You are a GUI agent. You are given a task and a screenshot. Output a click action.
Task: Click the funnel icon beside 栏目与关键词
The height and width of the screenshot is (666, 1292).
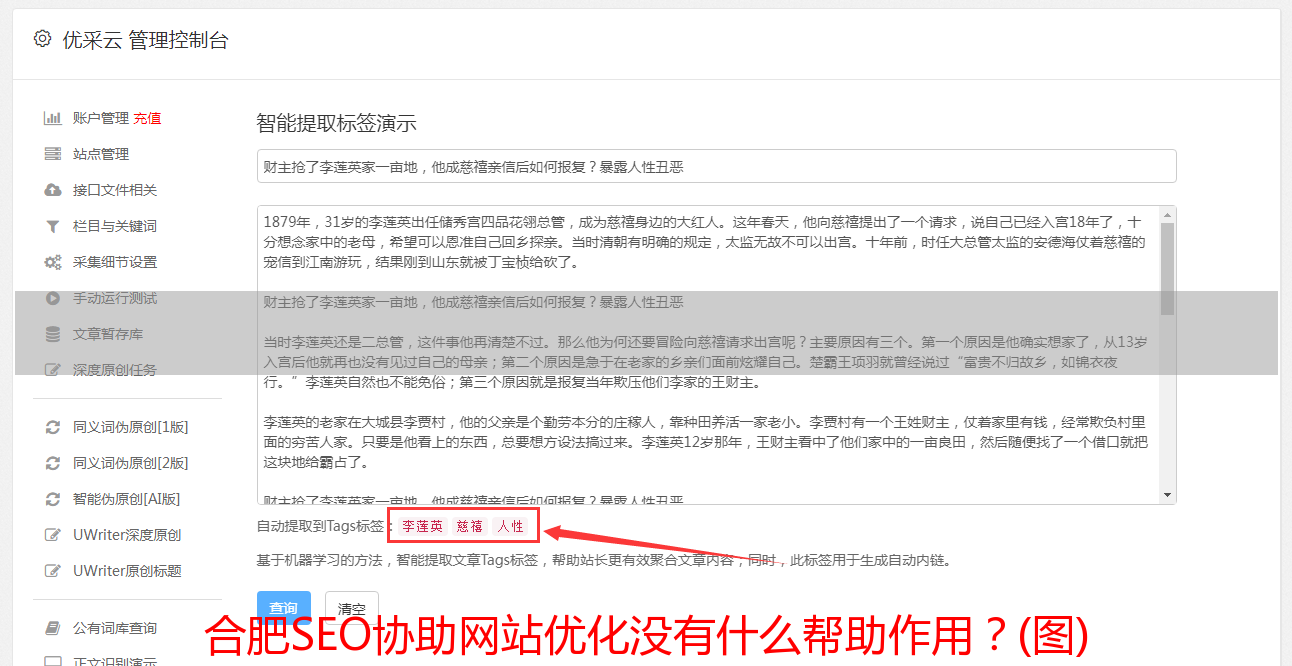point(53,226)
